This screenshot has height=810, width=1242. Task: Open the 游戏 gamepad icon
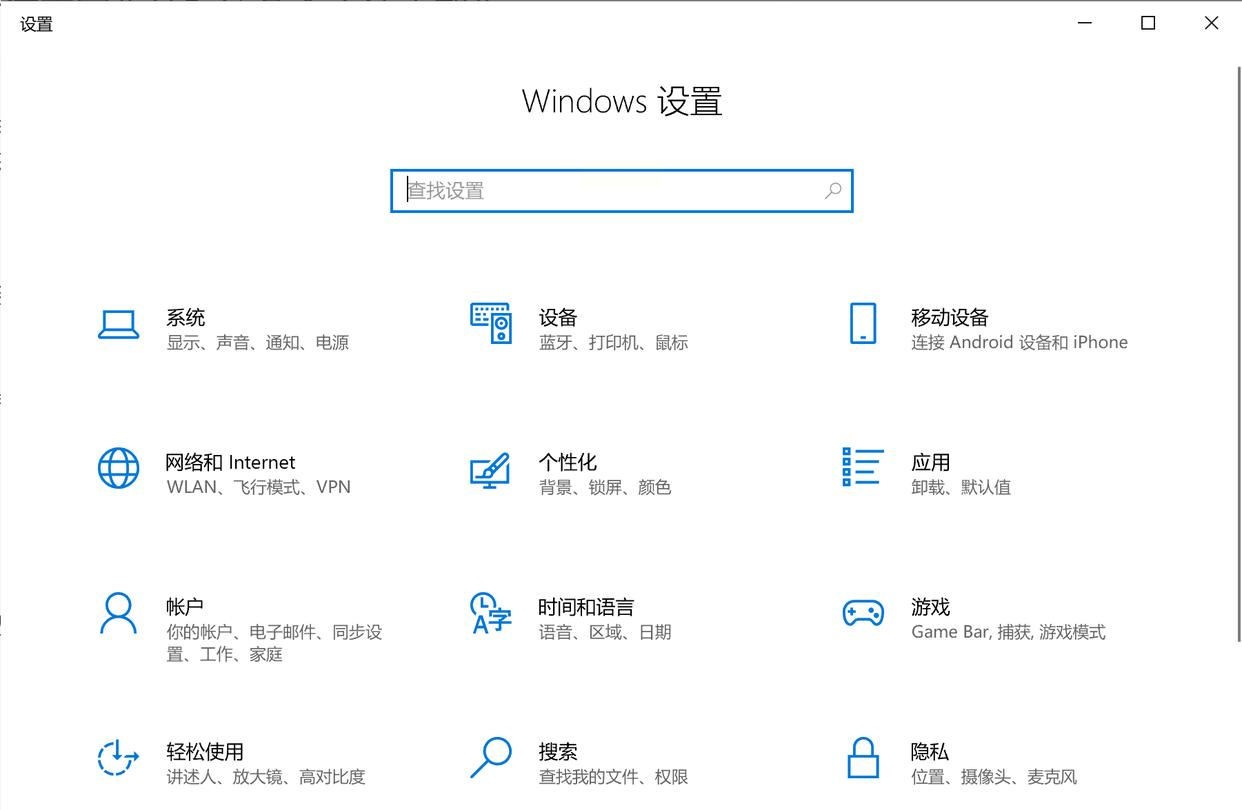tap(863, 613)
